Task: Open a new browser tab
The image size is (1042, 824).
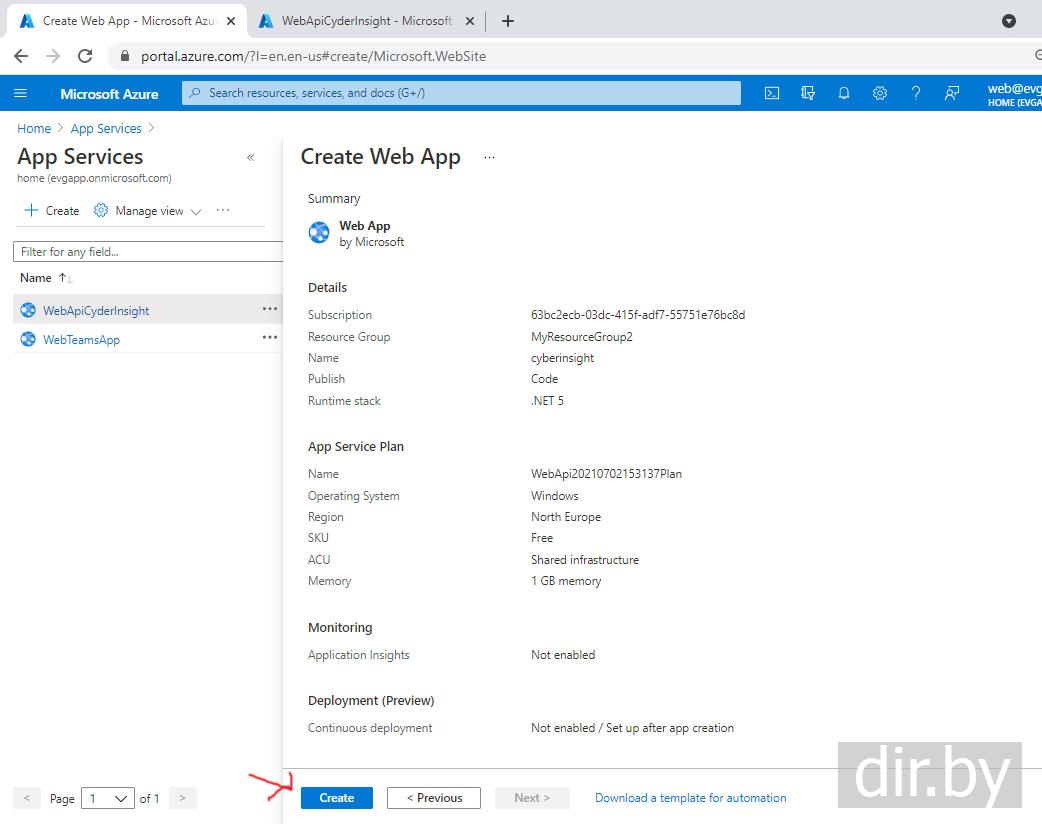Action: pyautogui.click(x=508, y=21)
